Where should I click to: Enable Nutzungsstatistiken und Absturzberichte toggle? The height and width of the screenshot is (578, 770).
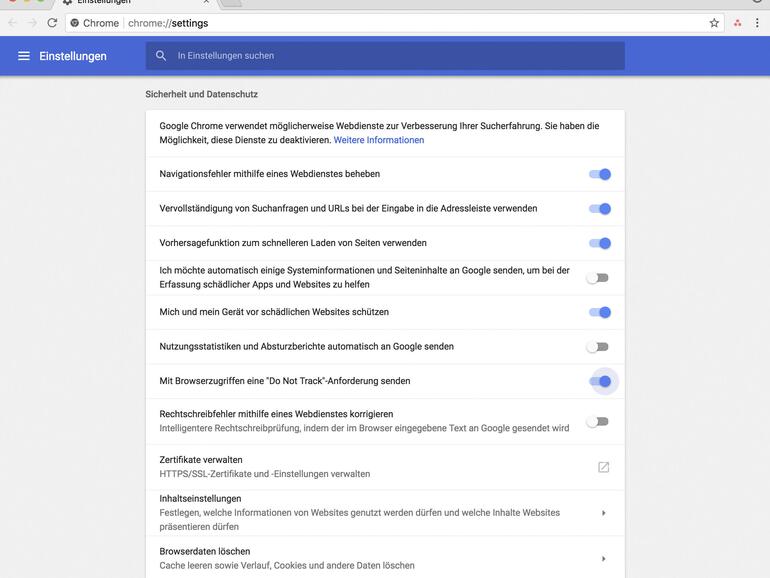(598, 347)
